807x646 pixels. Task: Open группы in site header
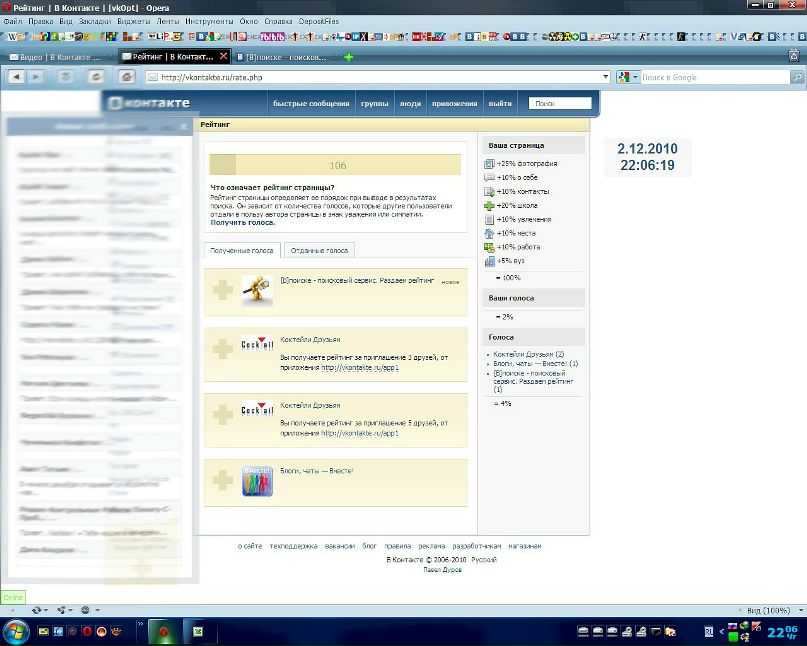(x=374, y=103)
